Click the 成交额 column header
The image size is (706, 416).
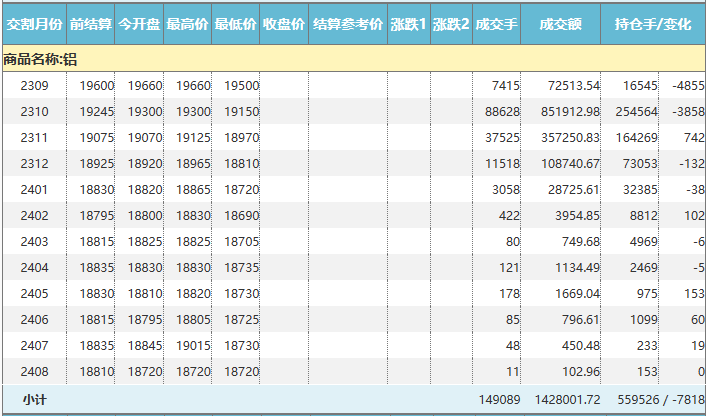[x=562, y=23]
